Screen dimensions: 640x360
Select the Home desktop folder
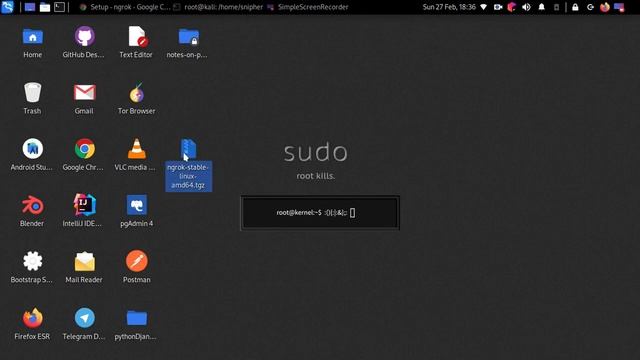coord(33,42)
